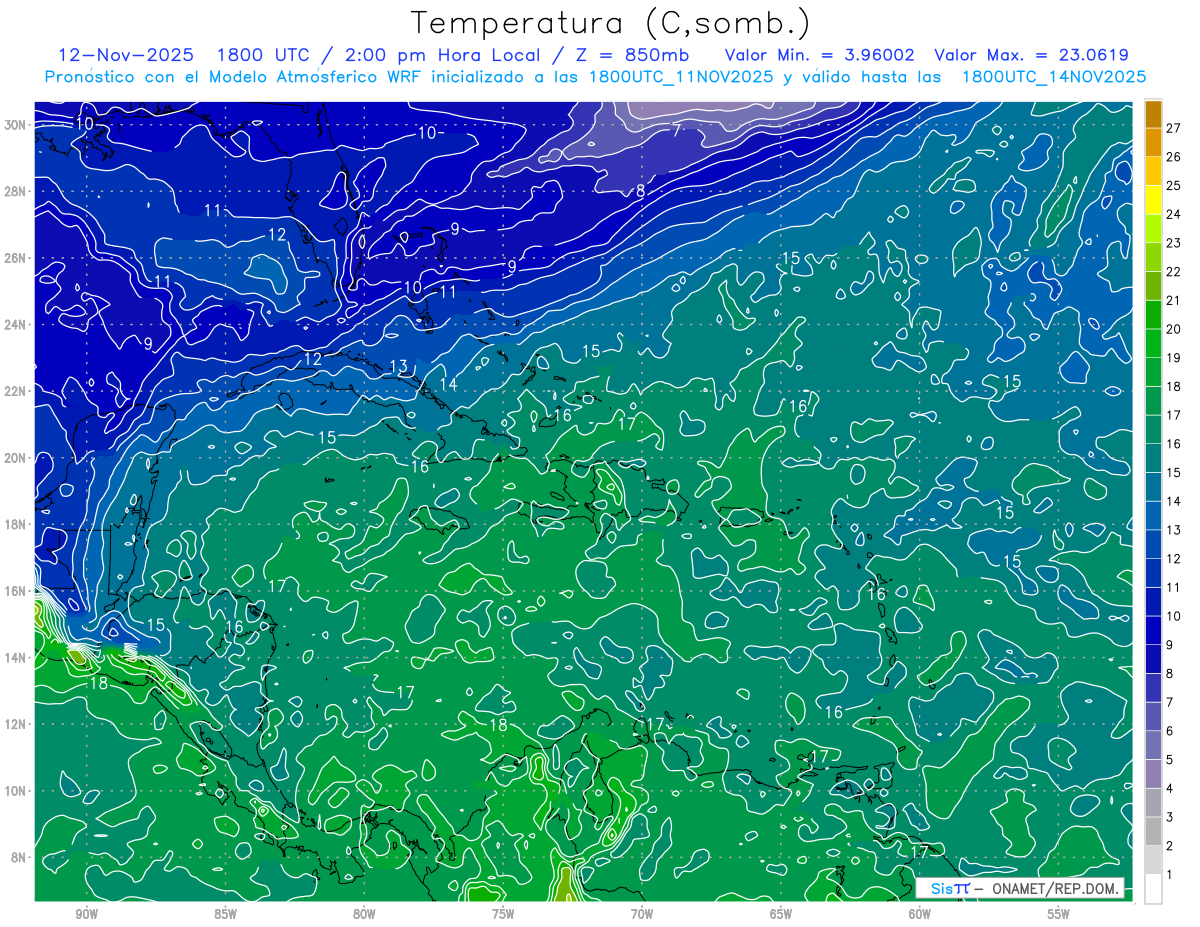Click the color scale label '6'
This screenshot has width=1200, height=927.
[1170, 731]
